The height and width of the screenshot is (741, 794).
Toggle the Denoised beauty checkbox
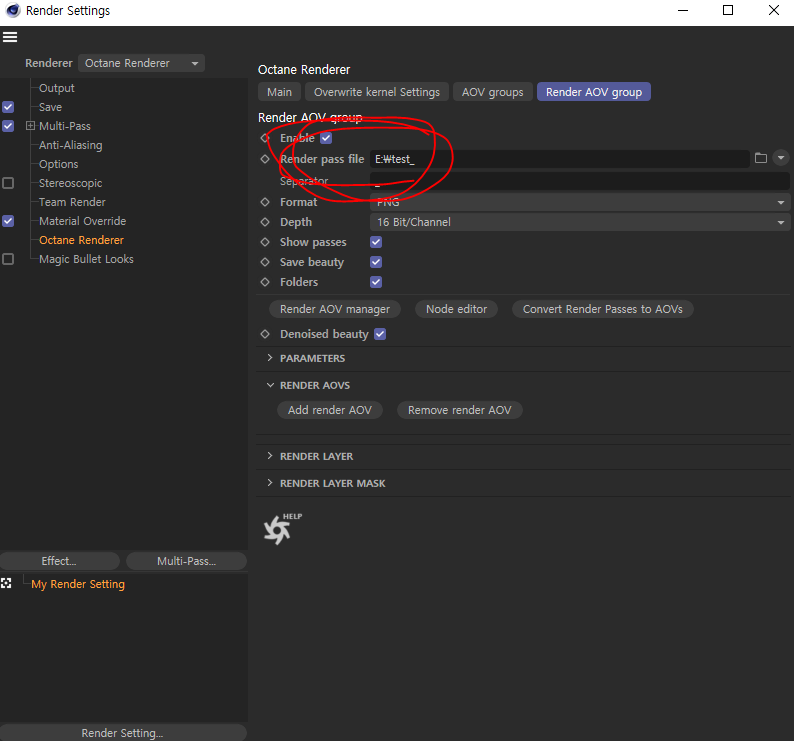[x=380, y=334]
